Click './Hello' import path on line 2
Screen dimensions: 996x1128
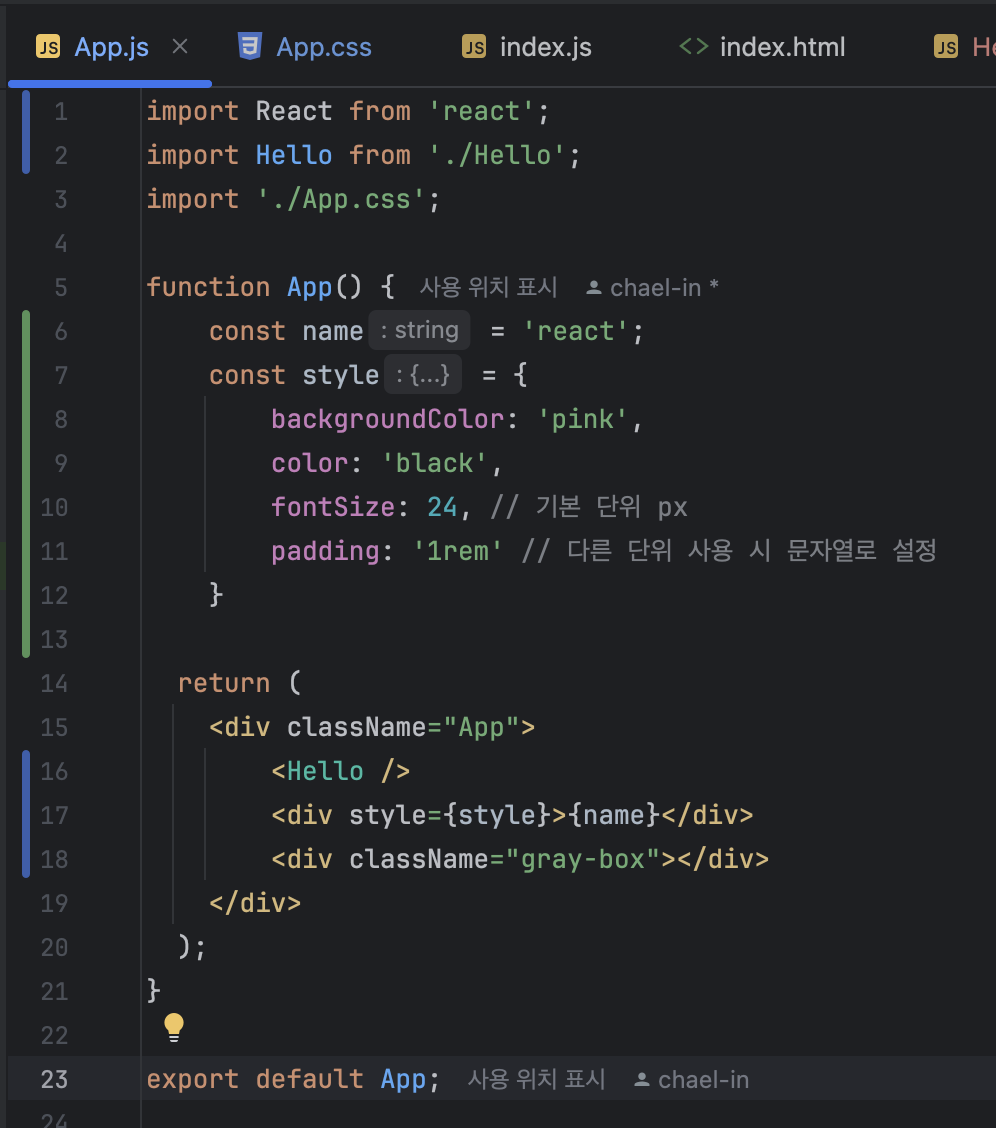[496, 155]
